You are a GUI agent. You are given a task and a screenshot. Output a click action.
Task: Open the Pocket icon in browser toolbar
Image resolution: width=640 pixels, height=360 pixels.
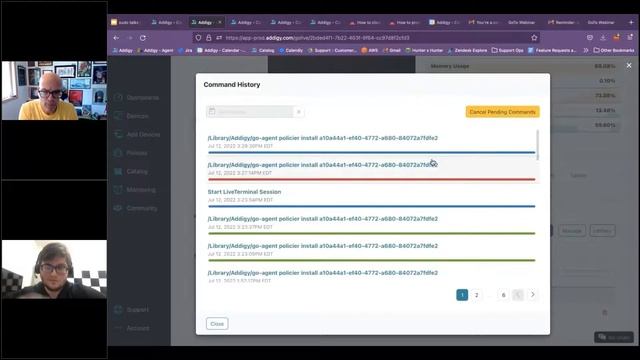coord(590,38)
